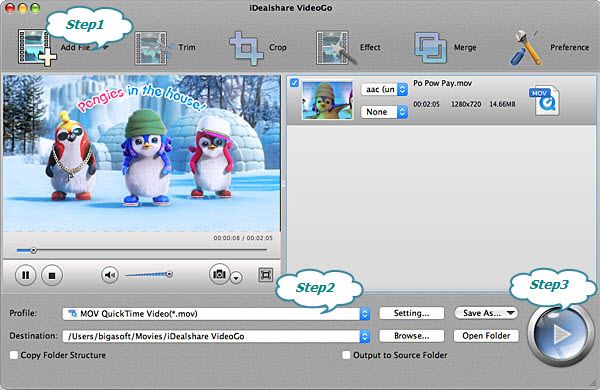
Task: Enable Copy Folder Structure
Action: click(14, 355)
